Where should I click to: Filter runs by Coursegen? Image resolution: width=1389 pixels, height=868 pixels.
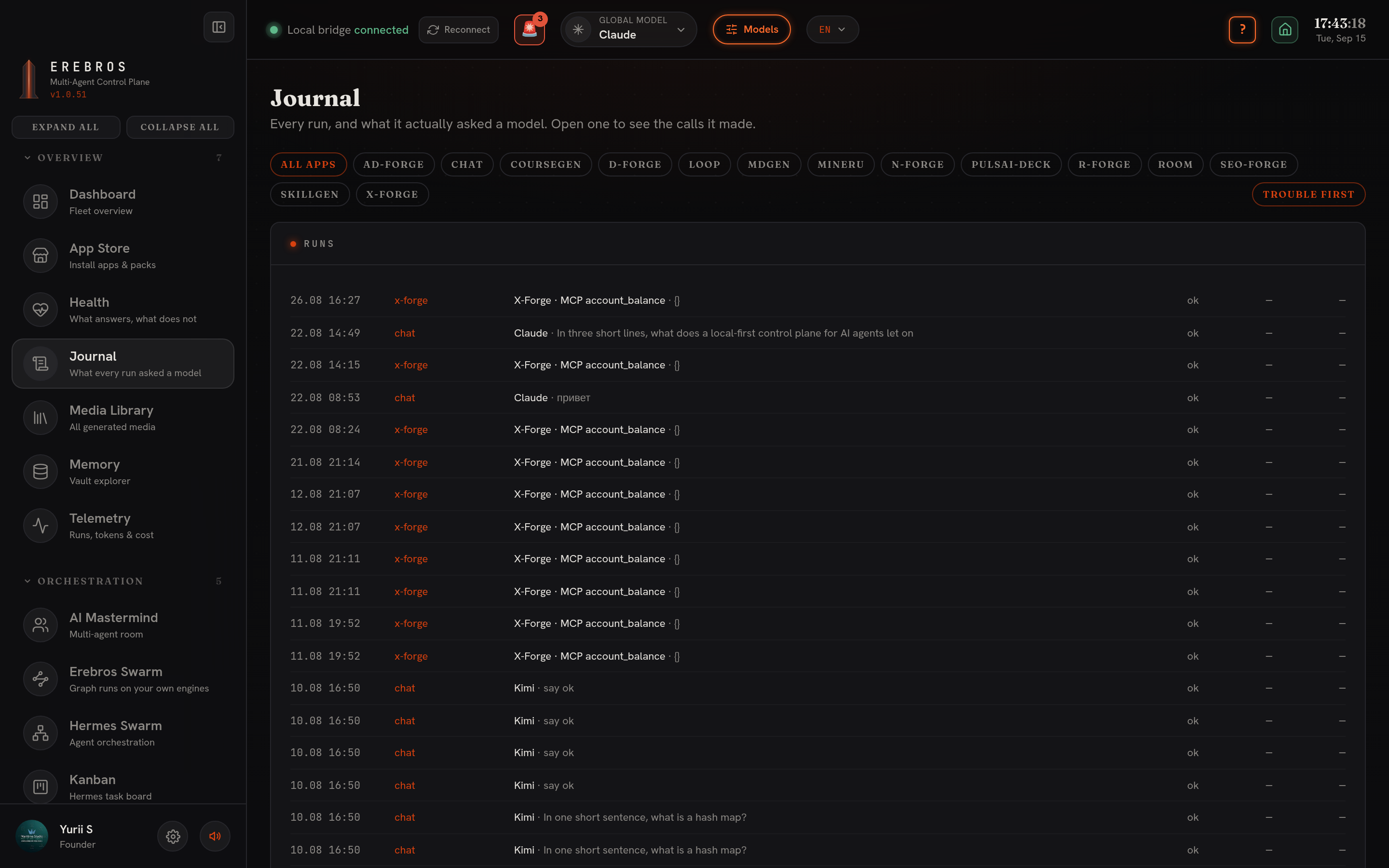tap(545, 164)
